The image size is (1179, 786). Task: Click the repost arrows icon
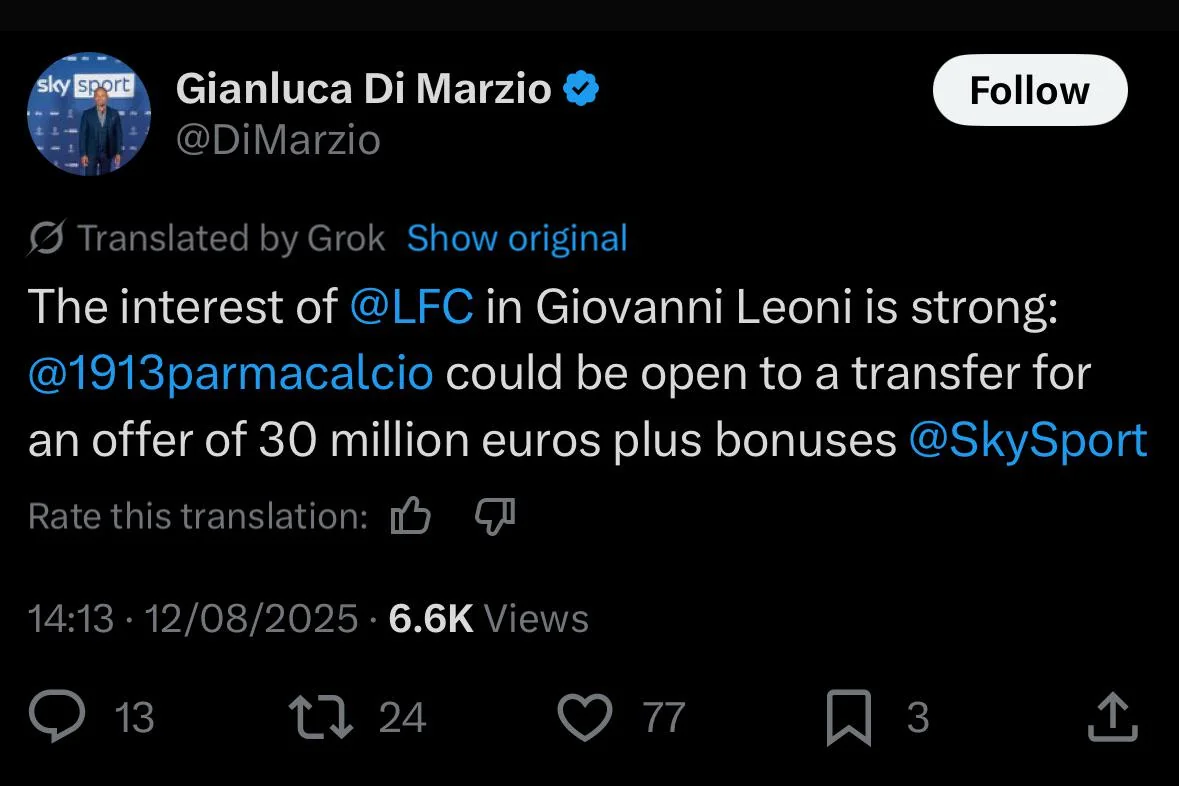click(x=321, y=717)
